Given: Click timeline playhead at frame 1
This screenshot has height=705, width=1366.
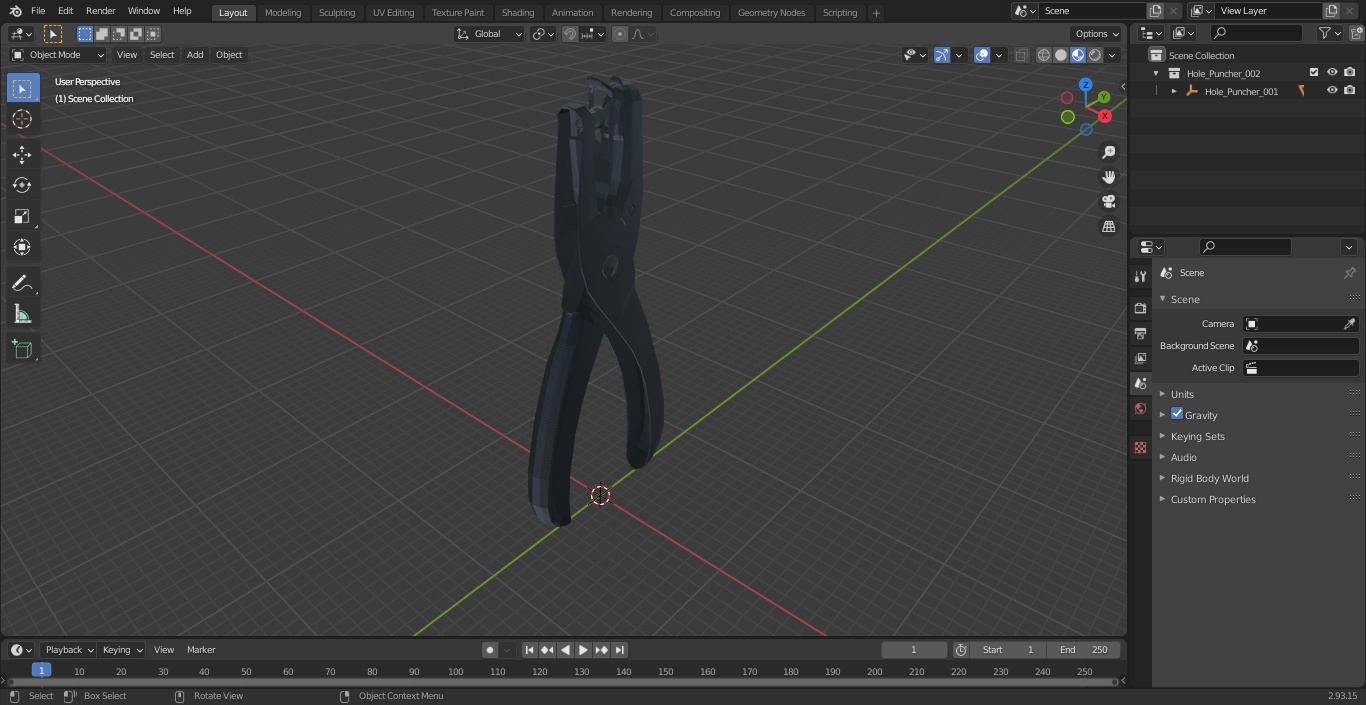Looking at the screenshot, I should [x=41, y=670].
